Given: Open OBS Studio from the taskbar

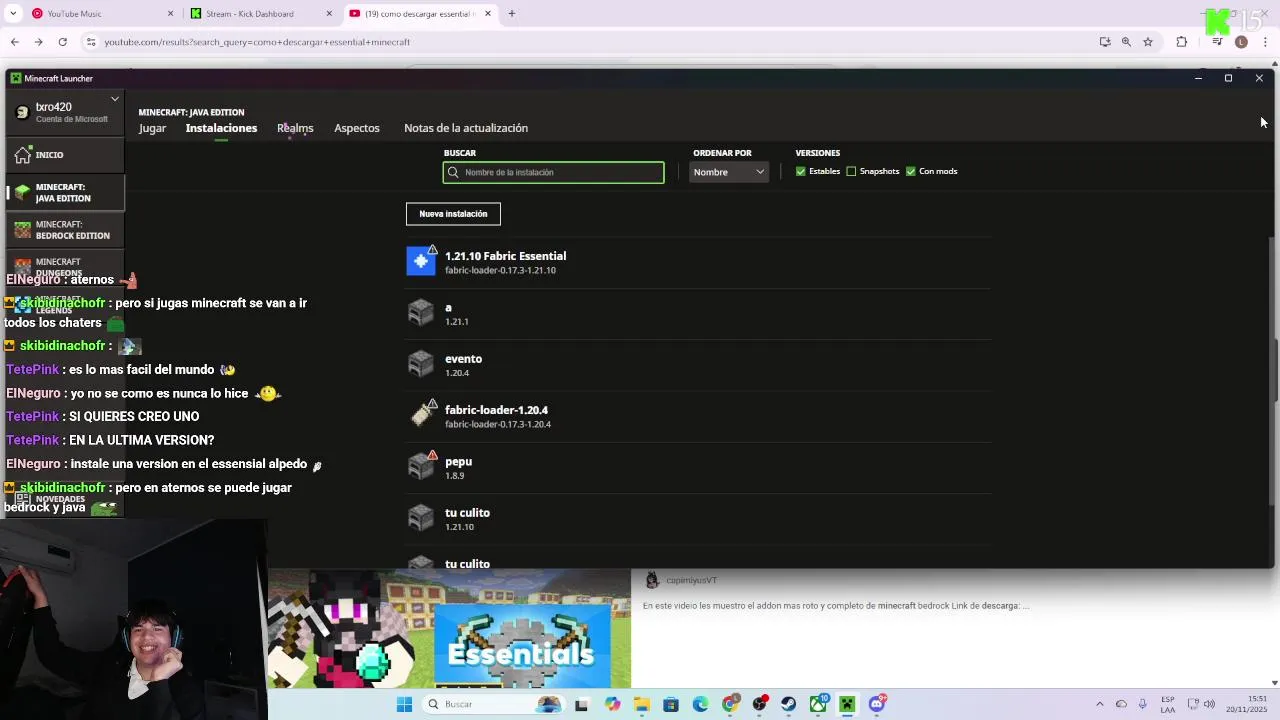Looking at the screenshot, I should 759,704.
